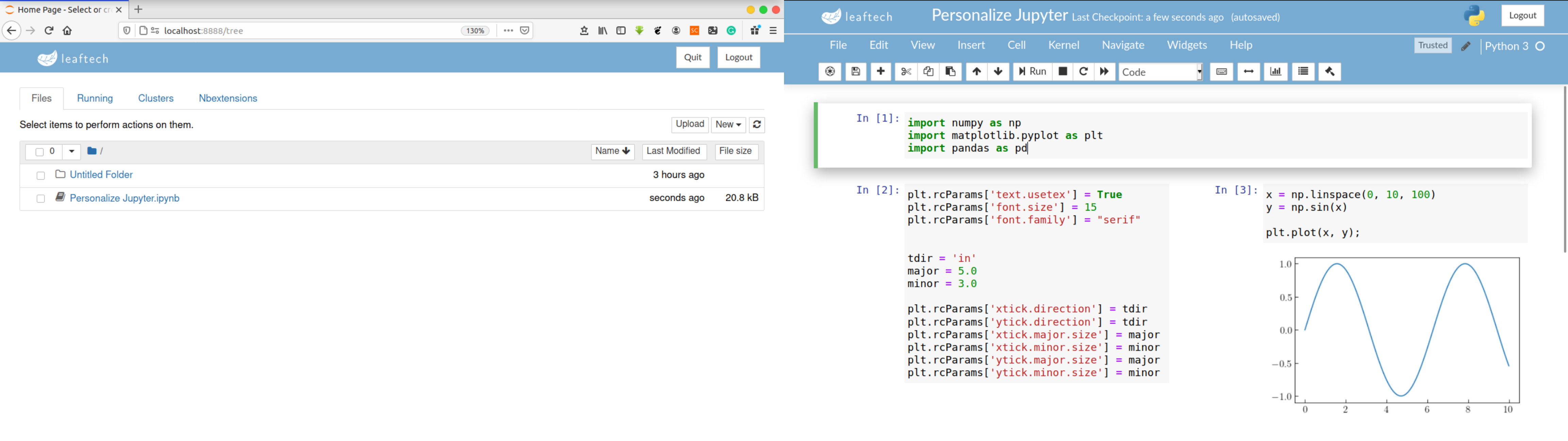Toggle the select-all items checkbox
Image resolution: width=1568 pixels, height=441 pixels.
(39, 152)
